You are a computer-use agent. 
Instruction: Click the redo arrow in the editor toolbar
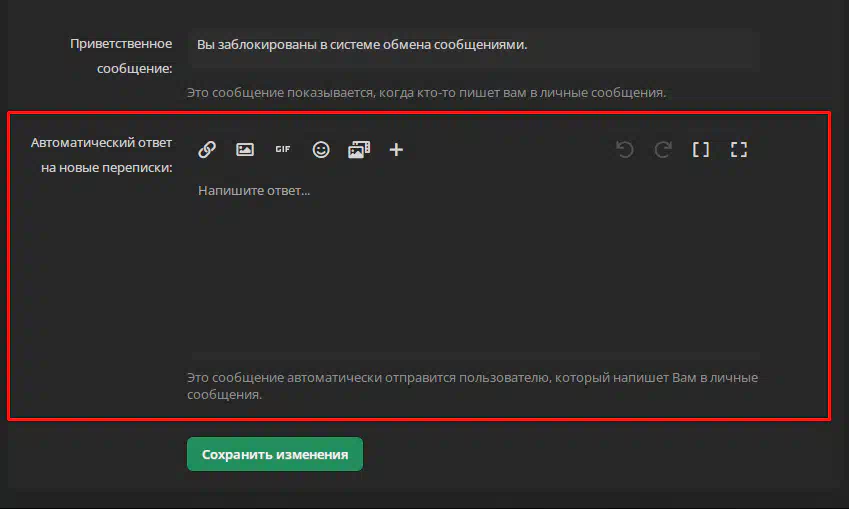click(663, 150)
